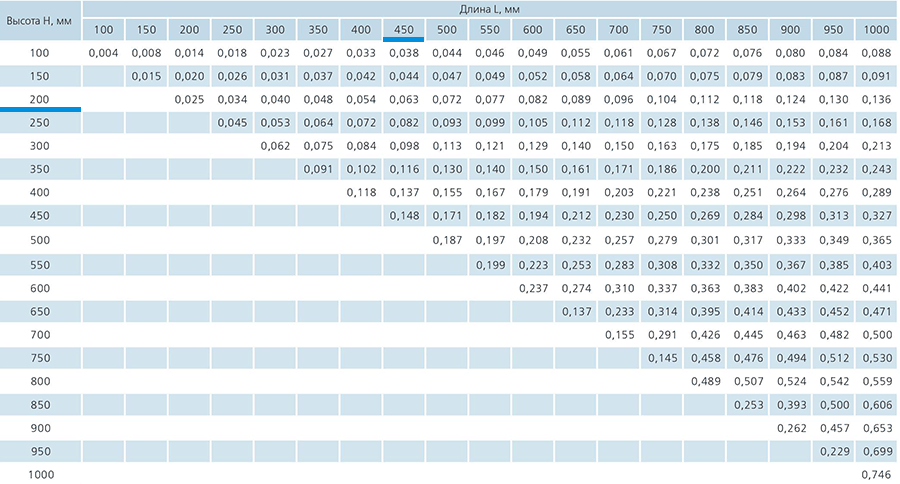Click the 'Длина L, мм' header

(490, 9)
